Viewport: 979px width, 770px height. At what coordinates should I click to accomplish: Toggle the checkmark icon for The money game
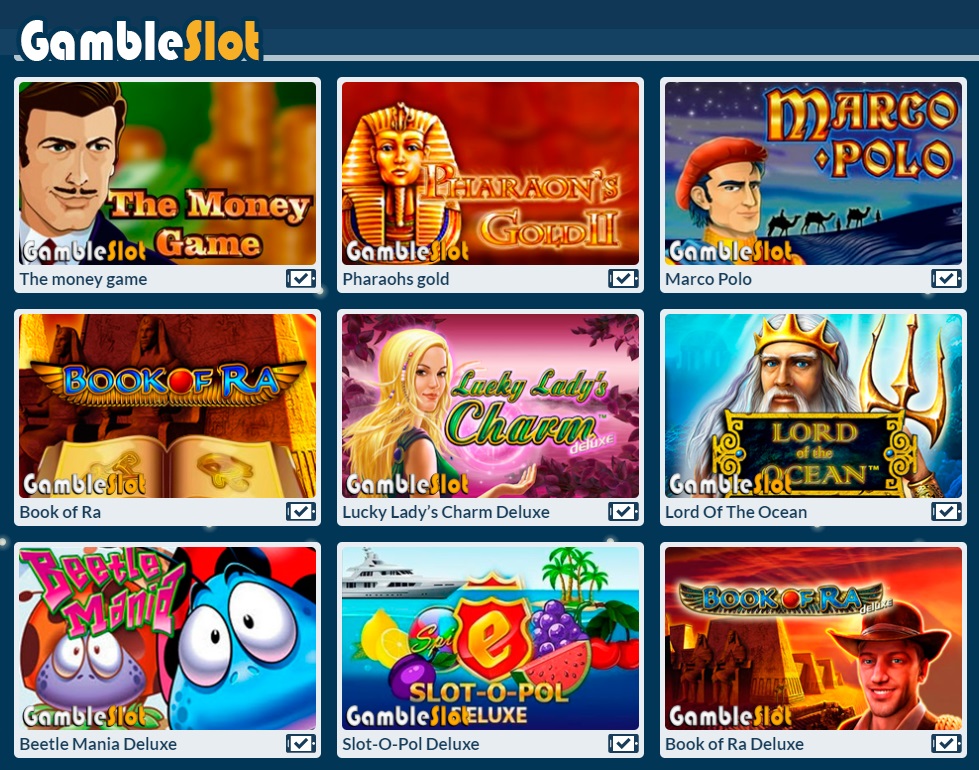click(x=301, y=279)
